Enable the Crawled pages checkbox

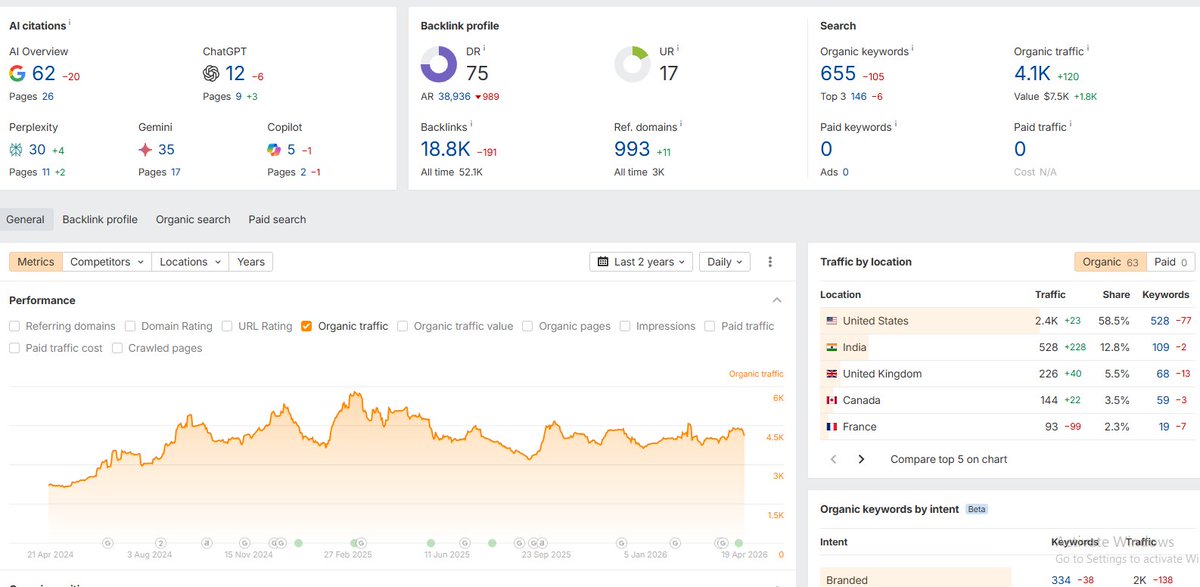117,348
